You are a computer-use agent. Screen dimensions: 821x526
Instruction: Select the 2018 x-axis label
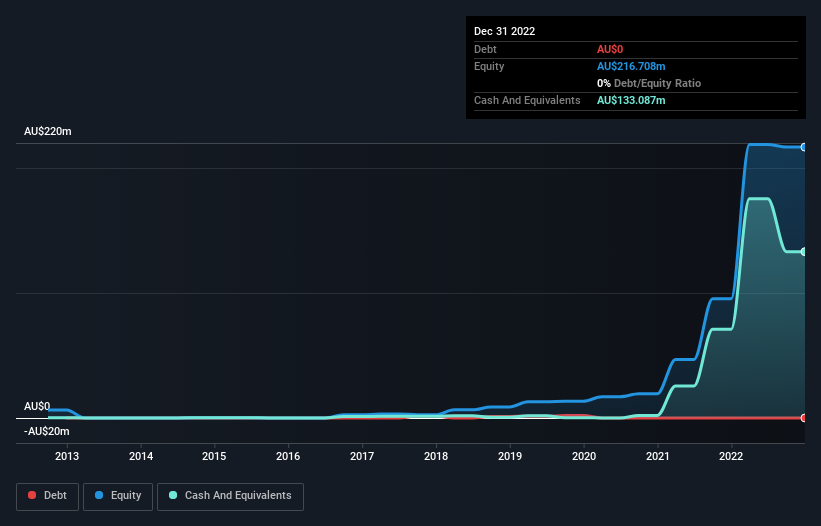click(436, 456)
